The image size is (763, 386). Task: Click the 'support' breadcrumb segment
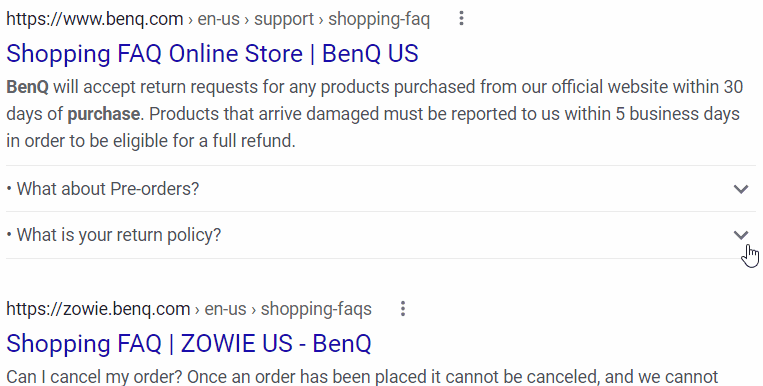pyautogui.click(x=284, y=19)
